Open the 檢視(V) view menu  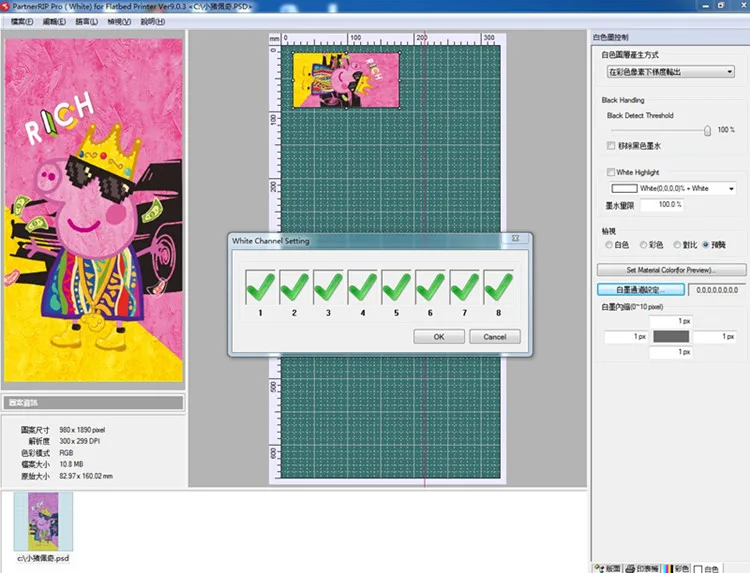(x=119, y=22)
